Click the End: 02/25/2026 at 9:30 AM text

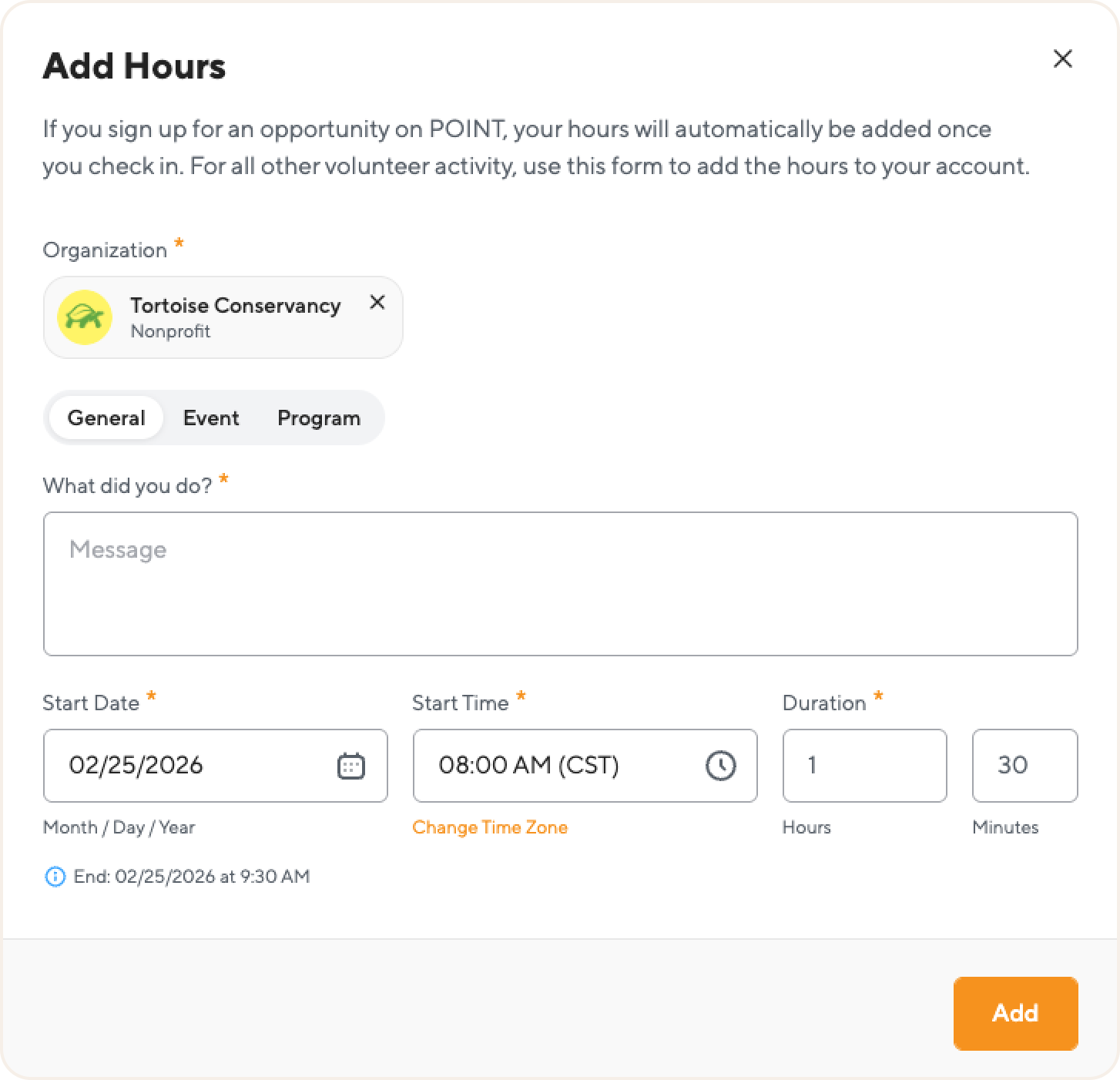pos(192,877)
